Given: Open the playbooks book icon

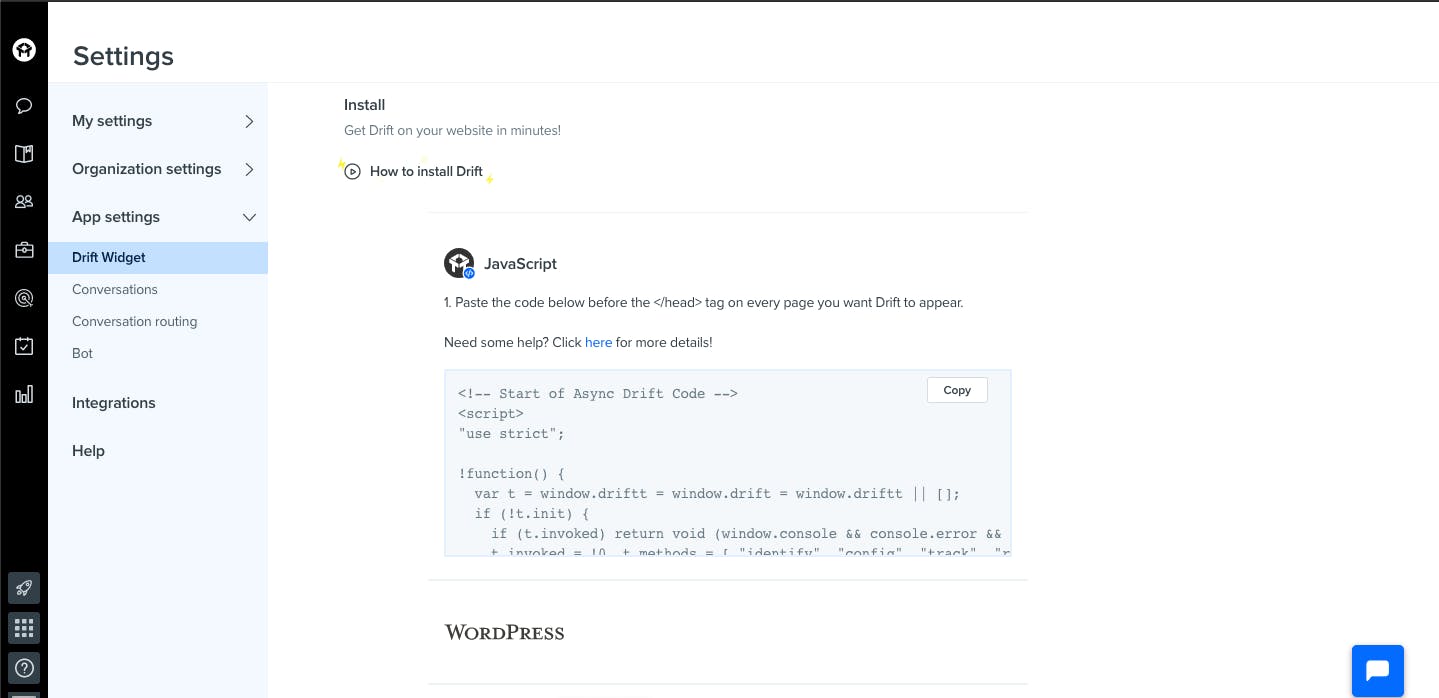Looking at the screenshot, I should click(24, 153).
